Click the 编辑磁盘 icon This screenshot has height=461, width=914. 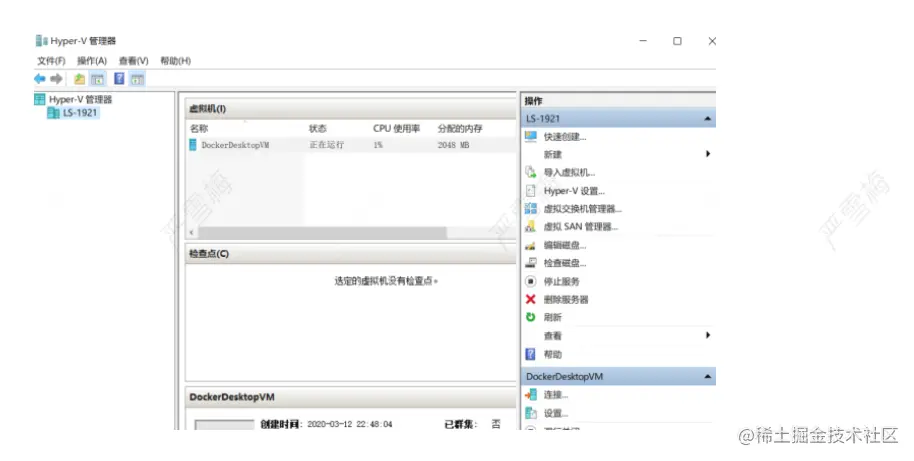[530, 245]
